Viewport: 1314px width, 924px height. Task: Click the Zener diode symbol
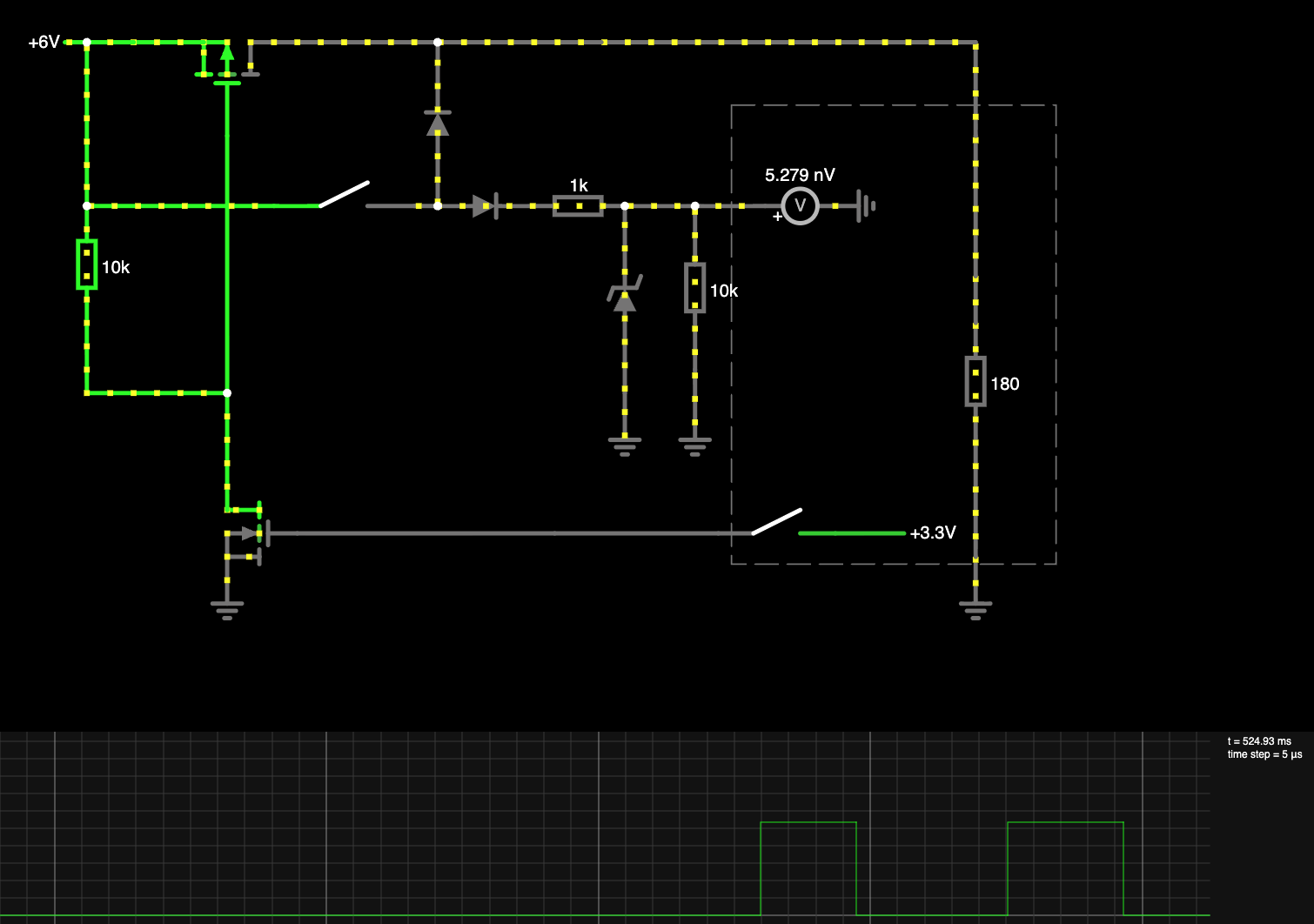[x=625, y=296]
